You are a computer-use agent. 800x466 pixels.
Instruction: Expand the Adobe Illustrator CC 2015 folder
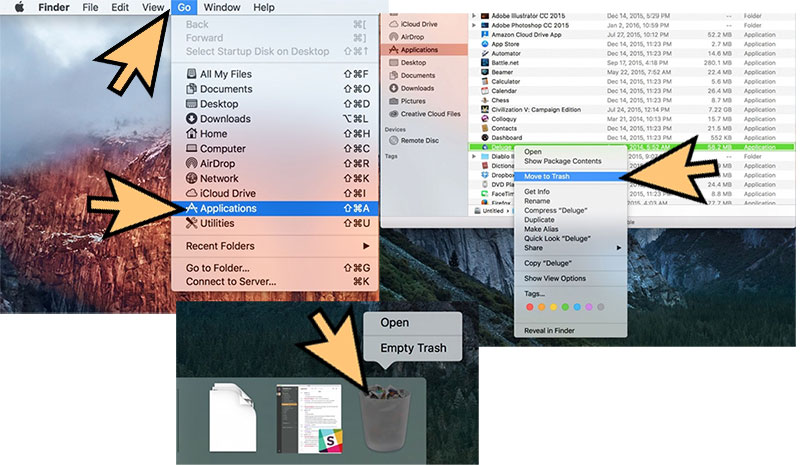pos(473,17)
